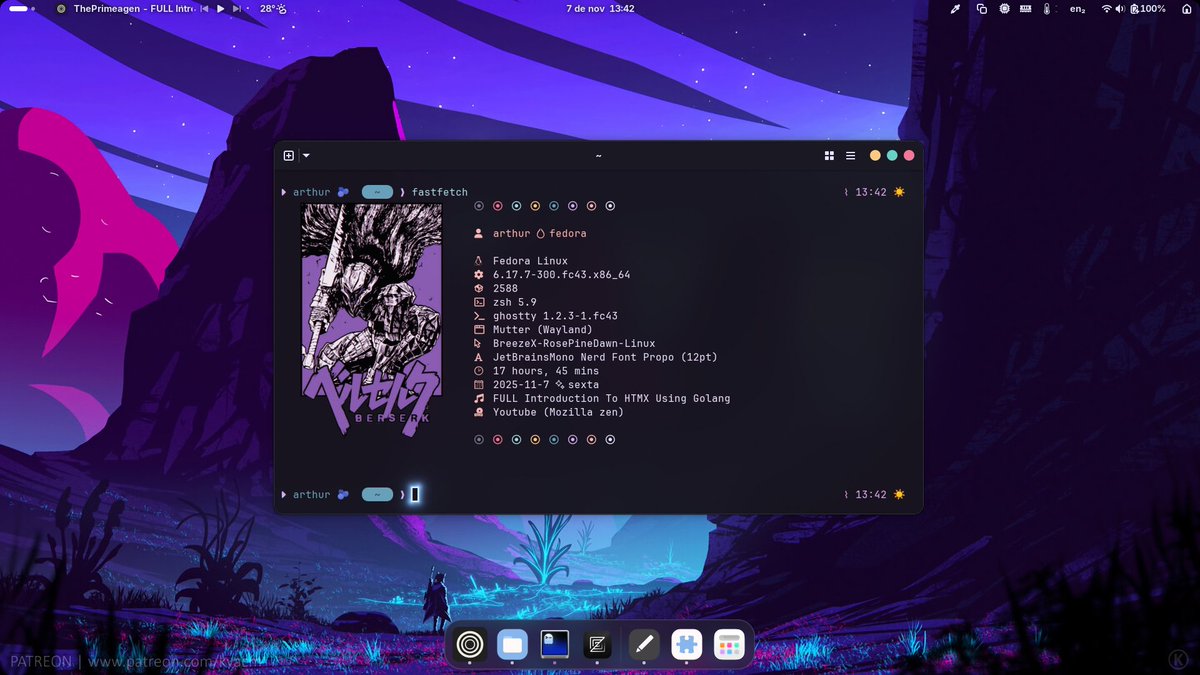Viewport: 1200px width, 675px height.
Task: Click the teal maximize button on Ghostty
Action: 892,156
